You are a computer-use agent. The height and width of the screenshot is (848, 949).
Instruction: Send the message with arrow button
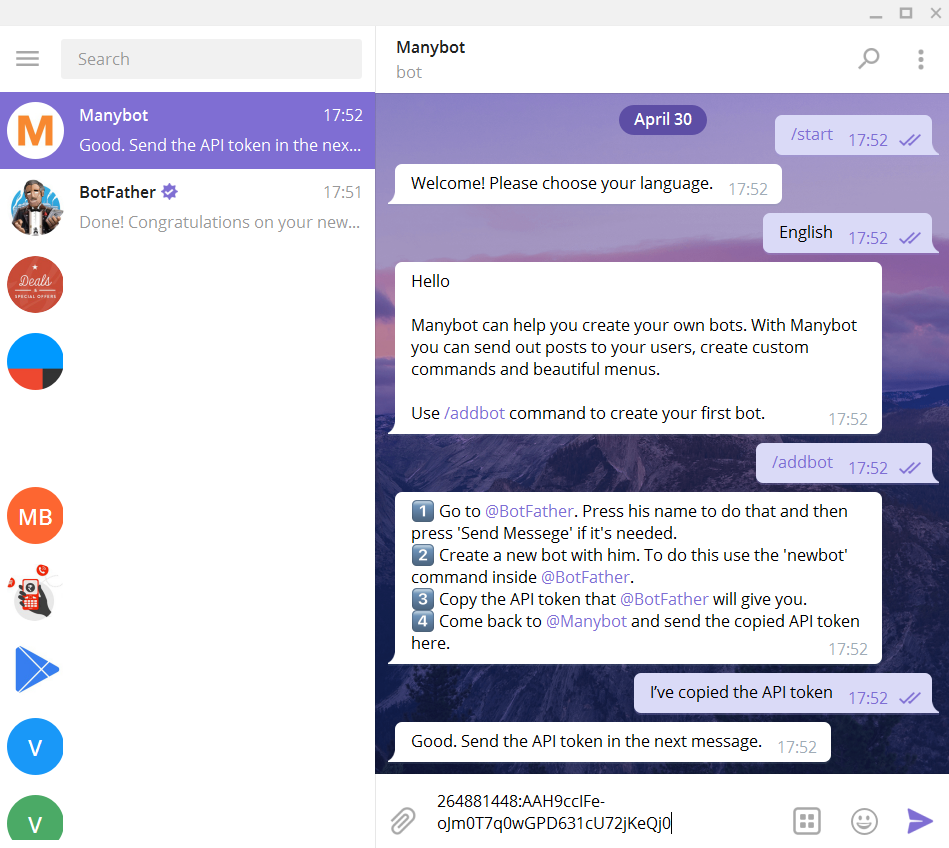[x=919, y=821]
